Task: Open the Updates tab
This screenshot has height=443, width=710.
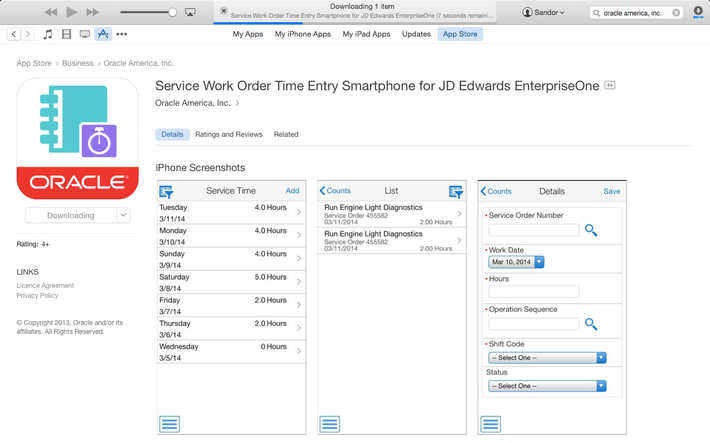Action: click(x=416, y=34)
